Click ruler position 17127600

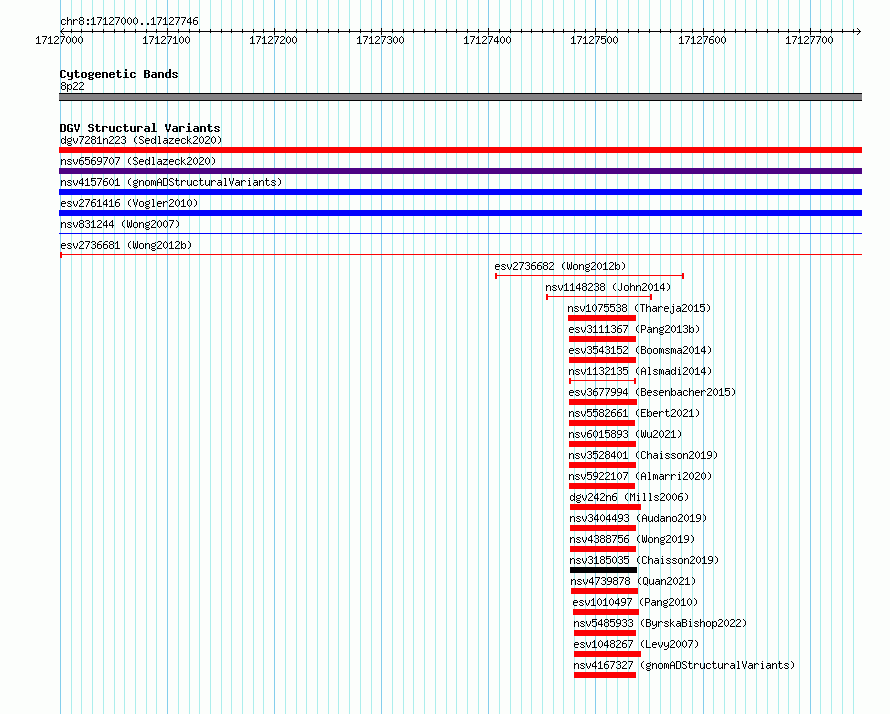coord(702,40)
